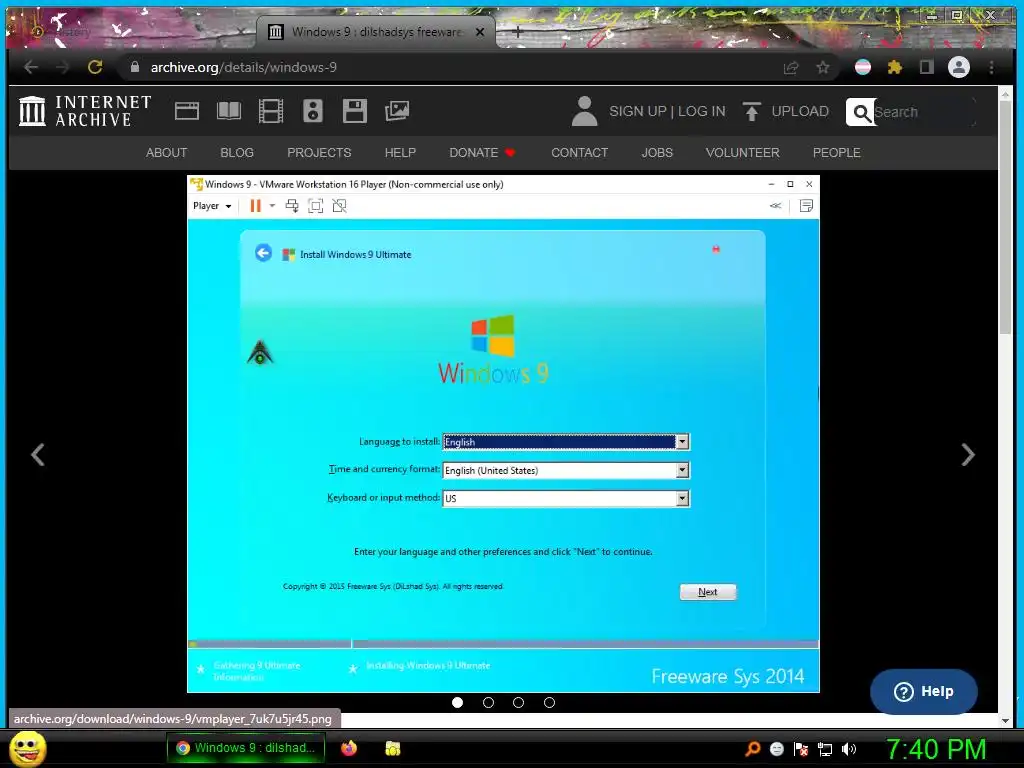Image resolution: width=1024 pixels, height=768 pixels.
Task: Open the Audio speaker icon
Action: pos(313,111)
